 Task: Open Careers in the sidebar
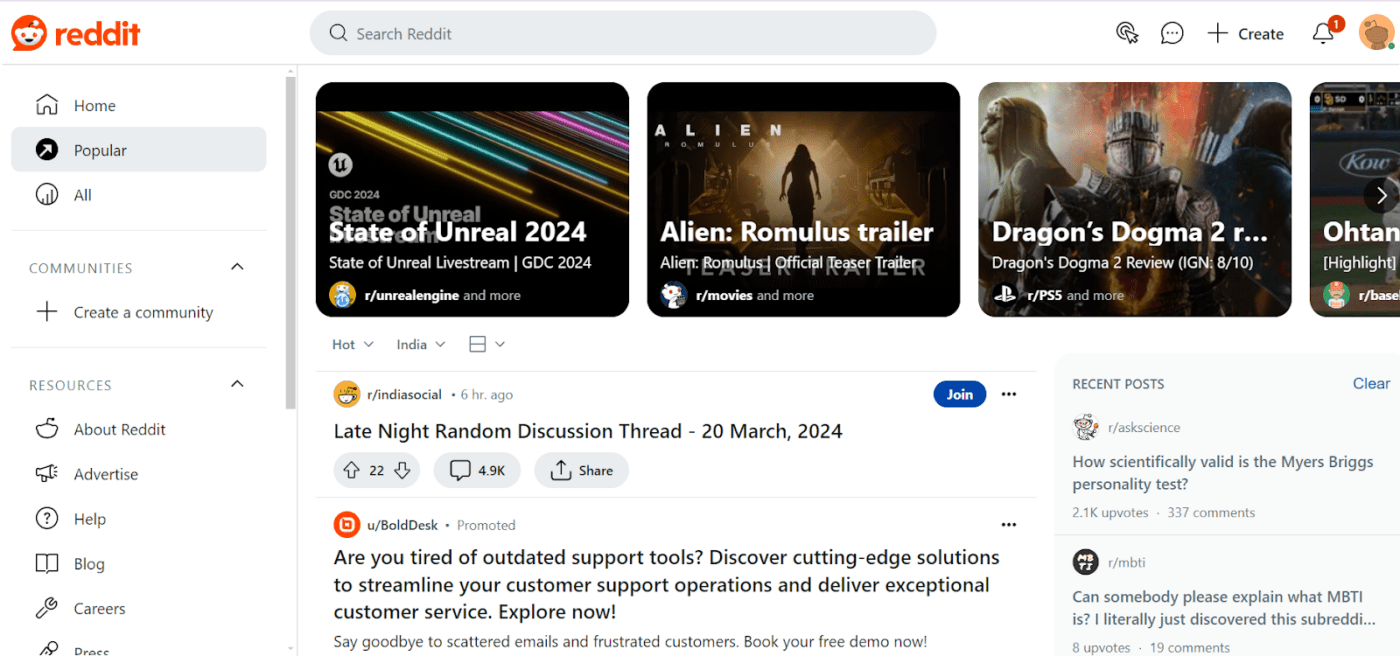138,608
